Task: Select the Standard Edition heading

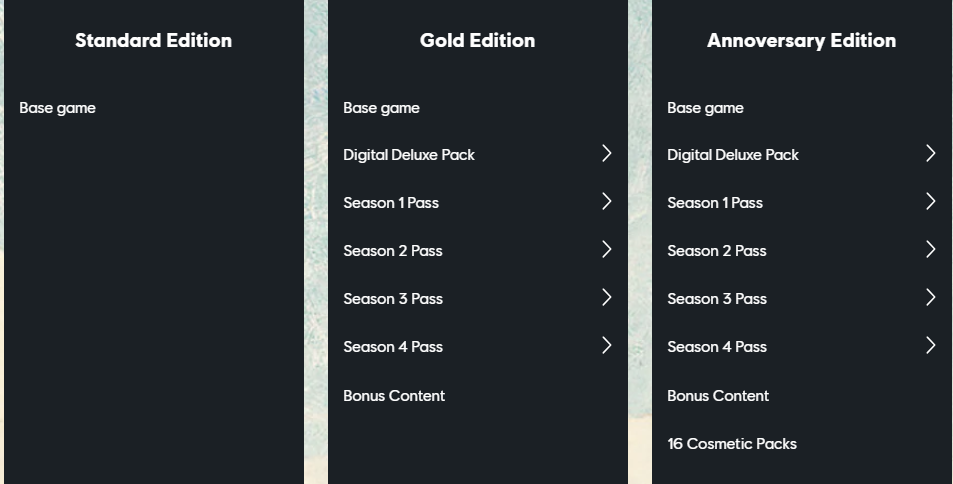Action: (x=153, y=40)
